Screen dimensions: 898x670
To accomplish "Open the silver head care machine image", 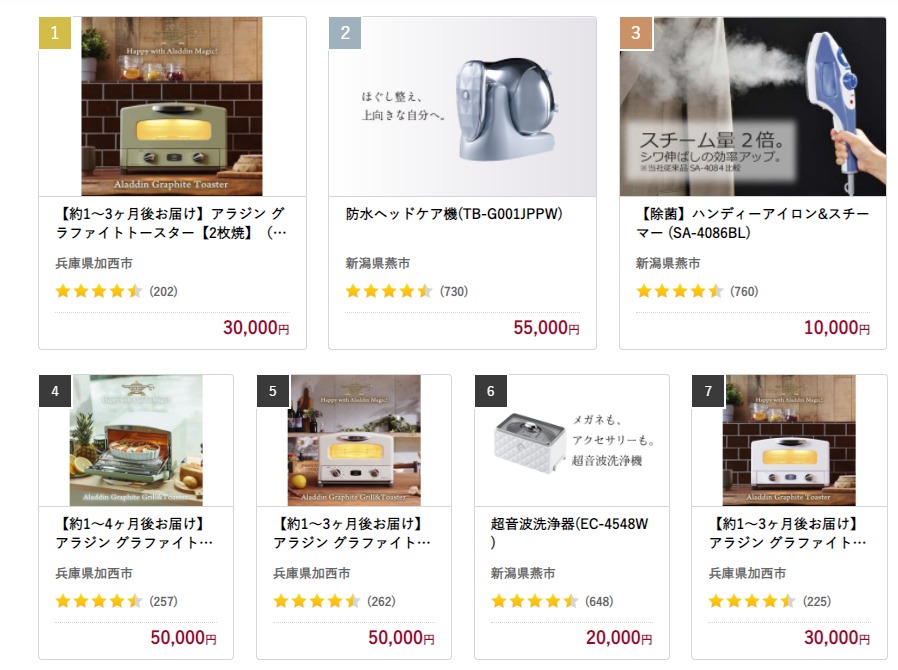I will pos(462,107).
